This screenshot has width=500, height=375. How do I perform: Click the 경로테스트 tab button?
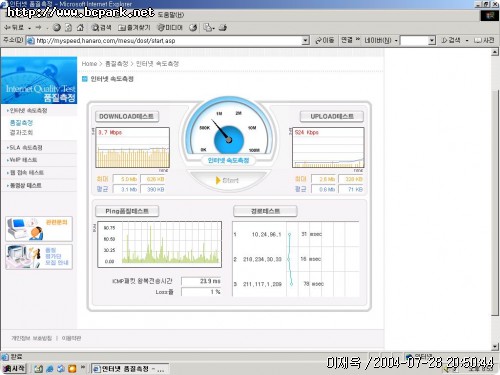coord(265,211)
